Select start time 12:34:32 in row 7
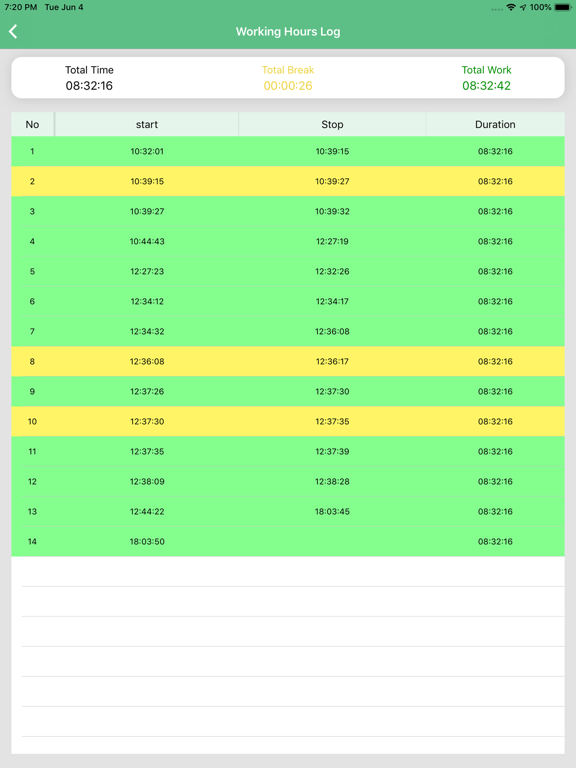Viewport: 576px width, 768px height. tap(147, 332)
